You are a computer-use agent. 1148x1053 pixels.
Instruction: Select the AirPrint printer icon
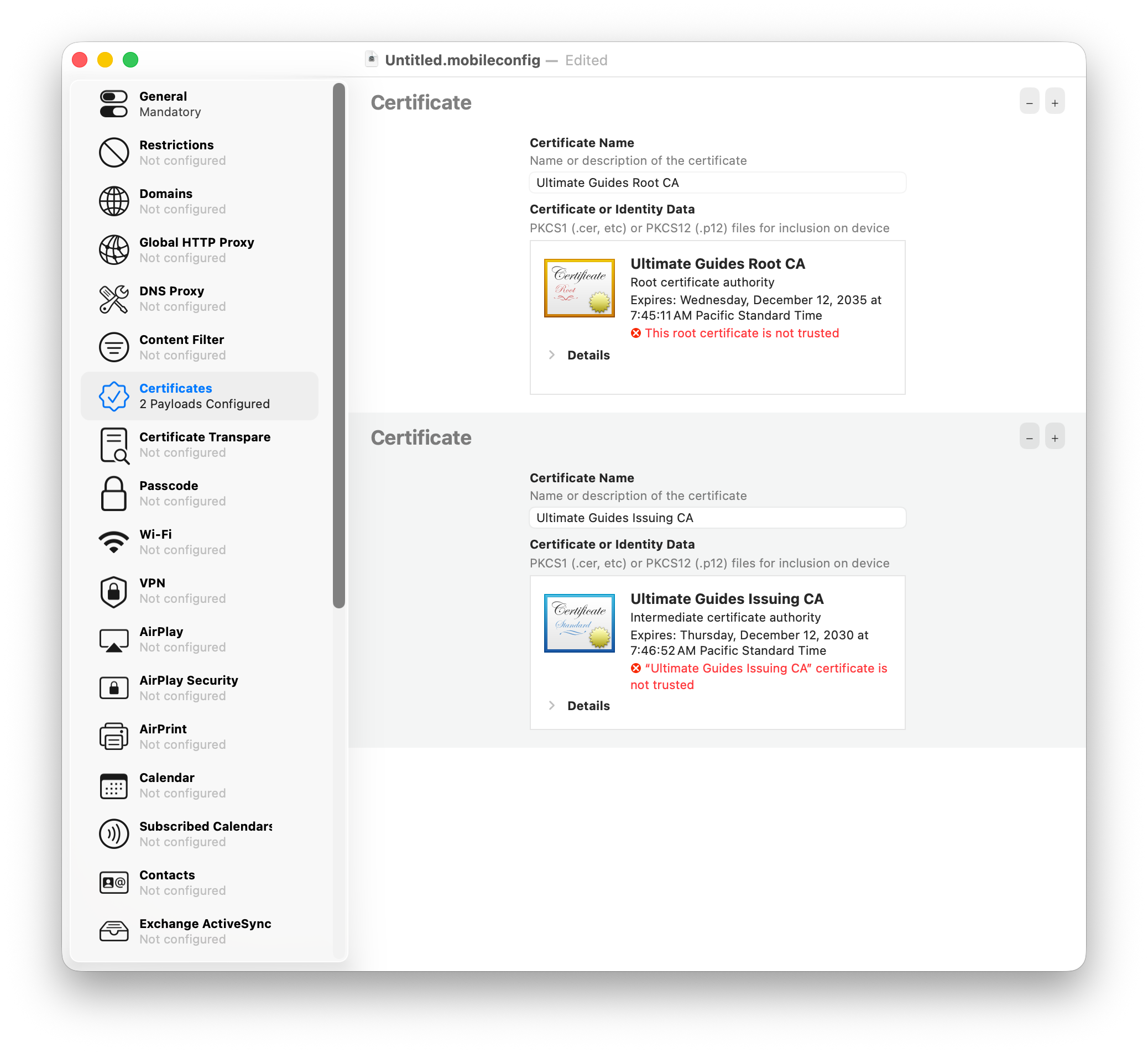coord(114,736)
